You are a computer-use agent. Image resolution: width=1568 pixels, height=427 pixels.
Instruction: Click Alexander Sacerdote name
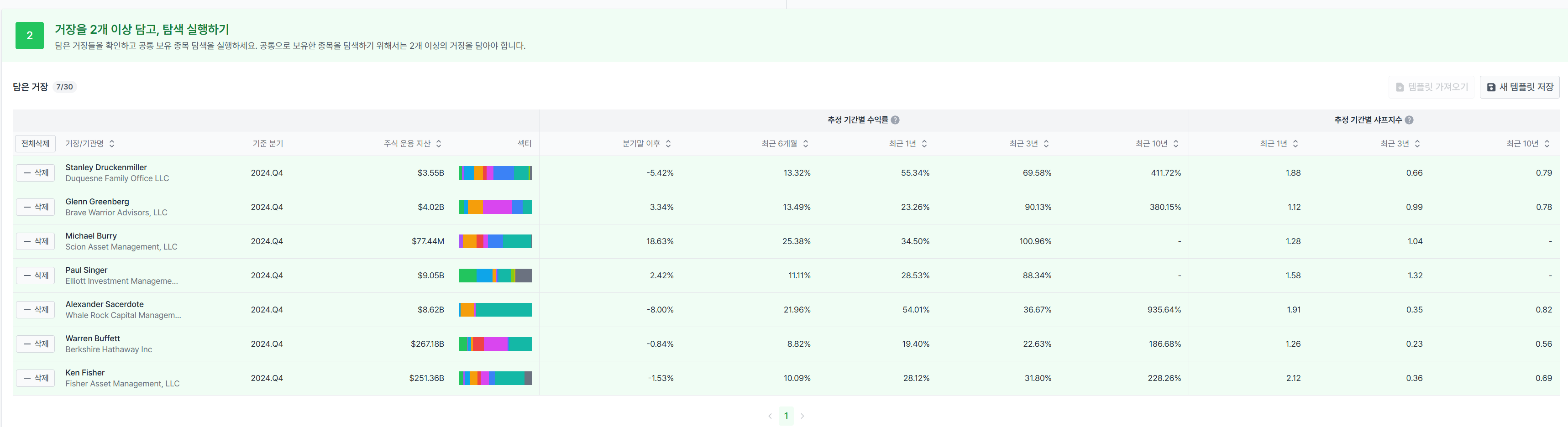click(105, 304)
